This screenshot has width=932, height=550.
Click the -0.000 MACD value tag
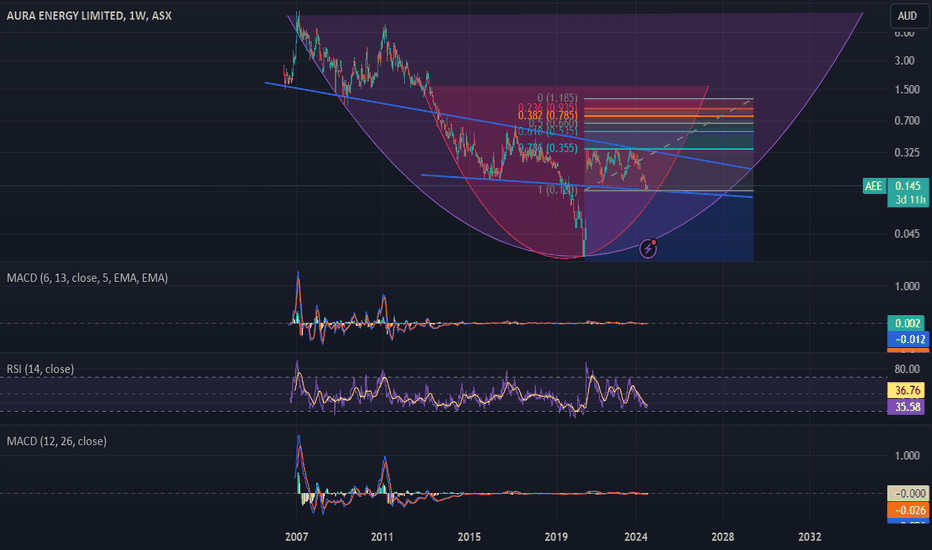pos(908,494)
